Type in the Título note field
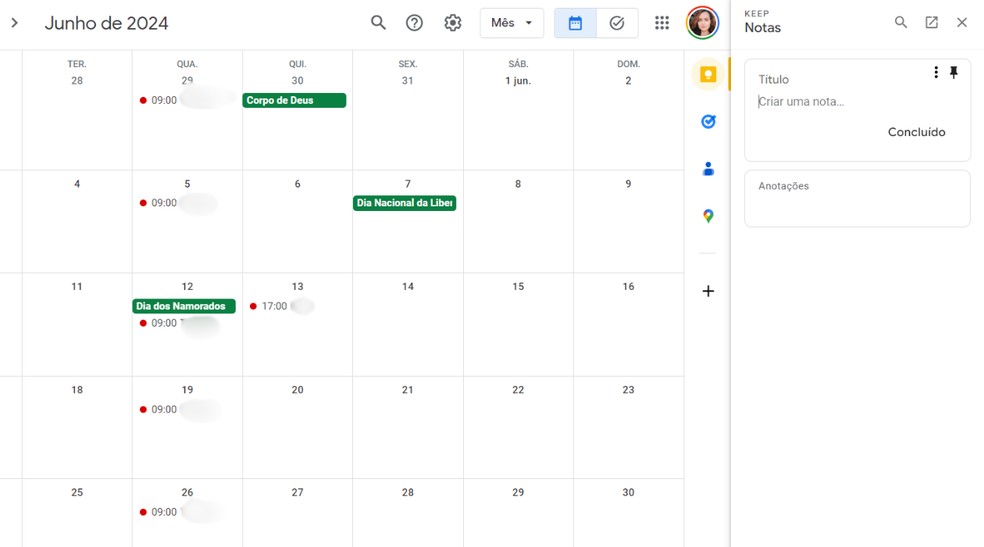 (840, 79)
